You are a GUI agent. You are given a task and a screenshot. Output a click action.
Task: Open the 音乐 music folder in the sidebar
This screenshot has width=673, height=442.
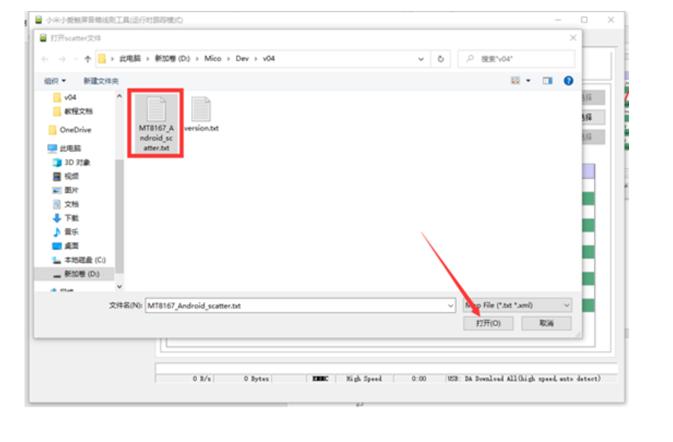(66, 232)
